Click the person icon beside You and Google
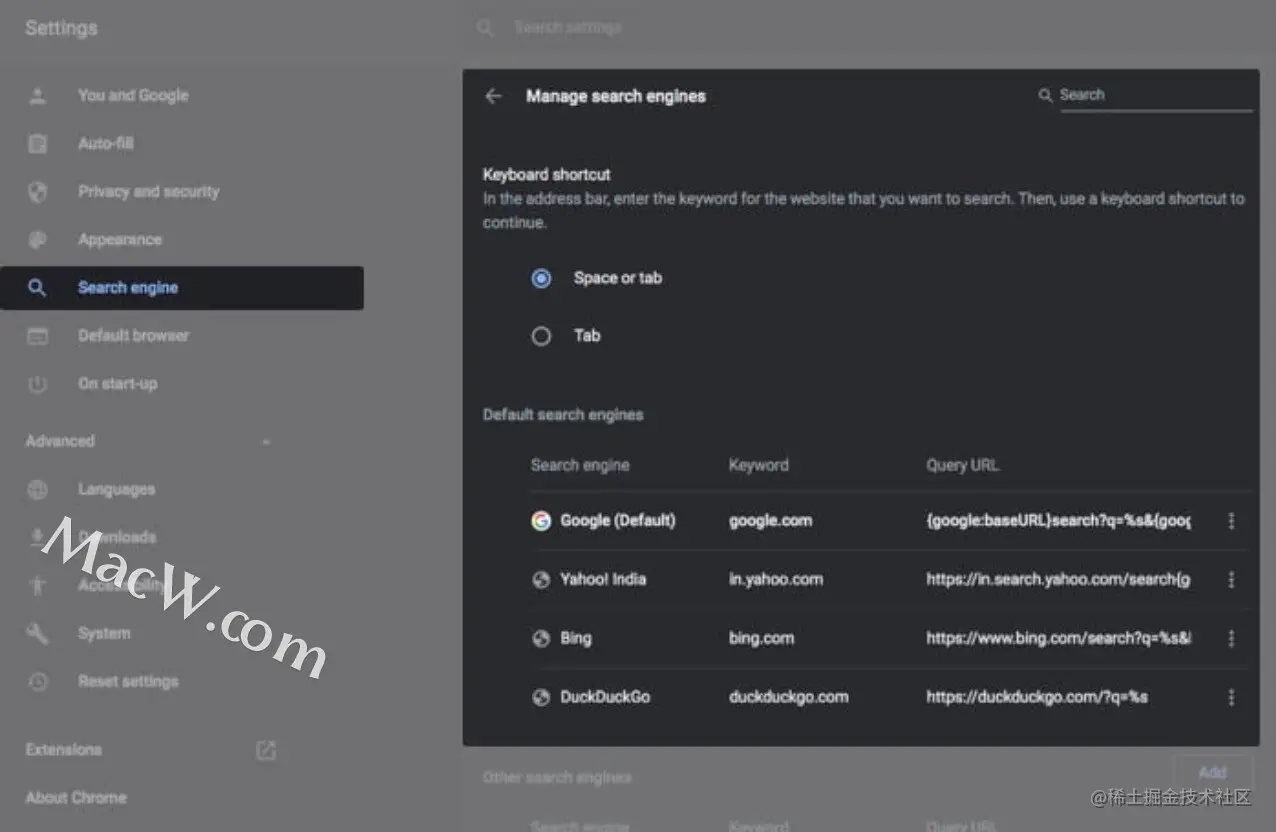 pyautogui.click(x=38, y=96)
